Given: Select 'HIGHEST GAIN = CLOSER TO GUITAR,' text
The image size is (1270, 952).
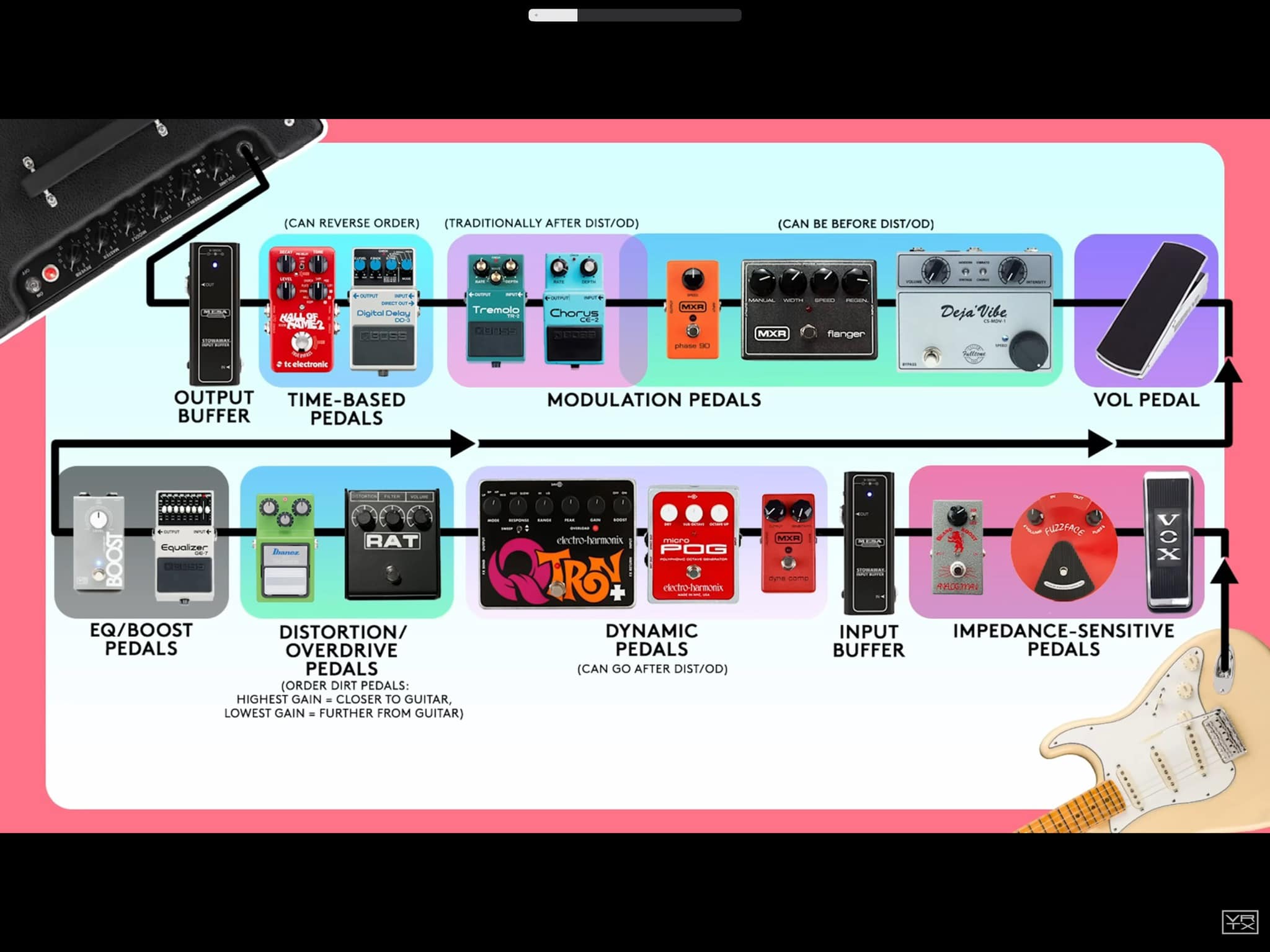Looking at the screenshot, I should pyautogui.click(x=344, y=700).
